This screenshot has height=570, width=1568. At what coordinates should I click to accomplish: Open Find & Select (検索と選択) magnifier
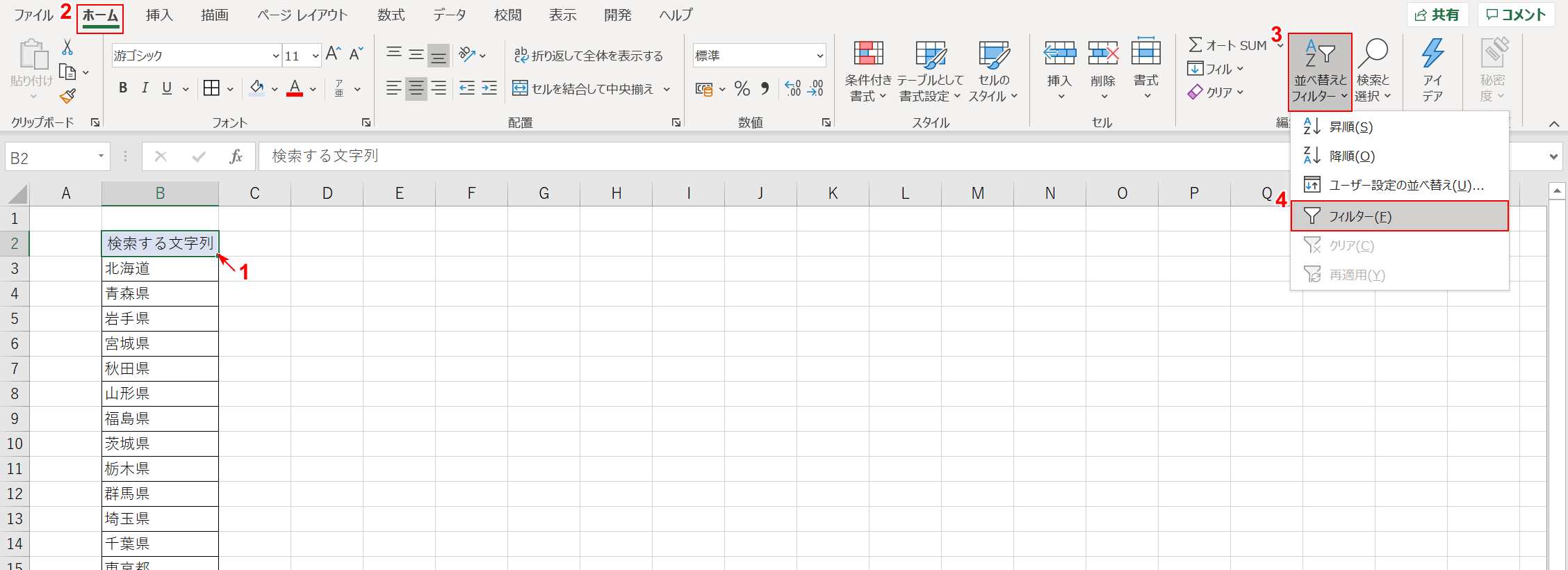point(1373,70)
